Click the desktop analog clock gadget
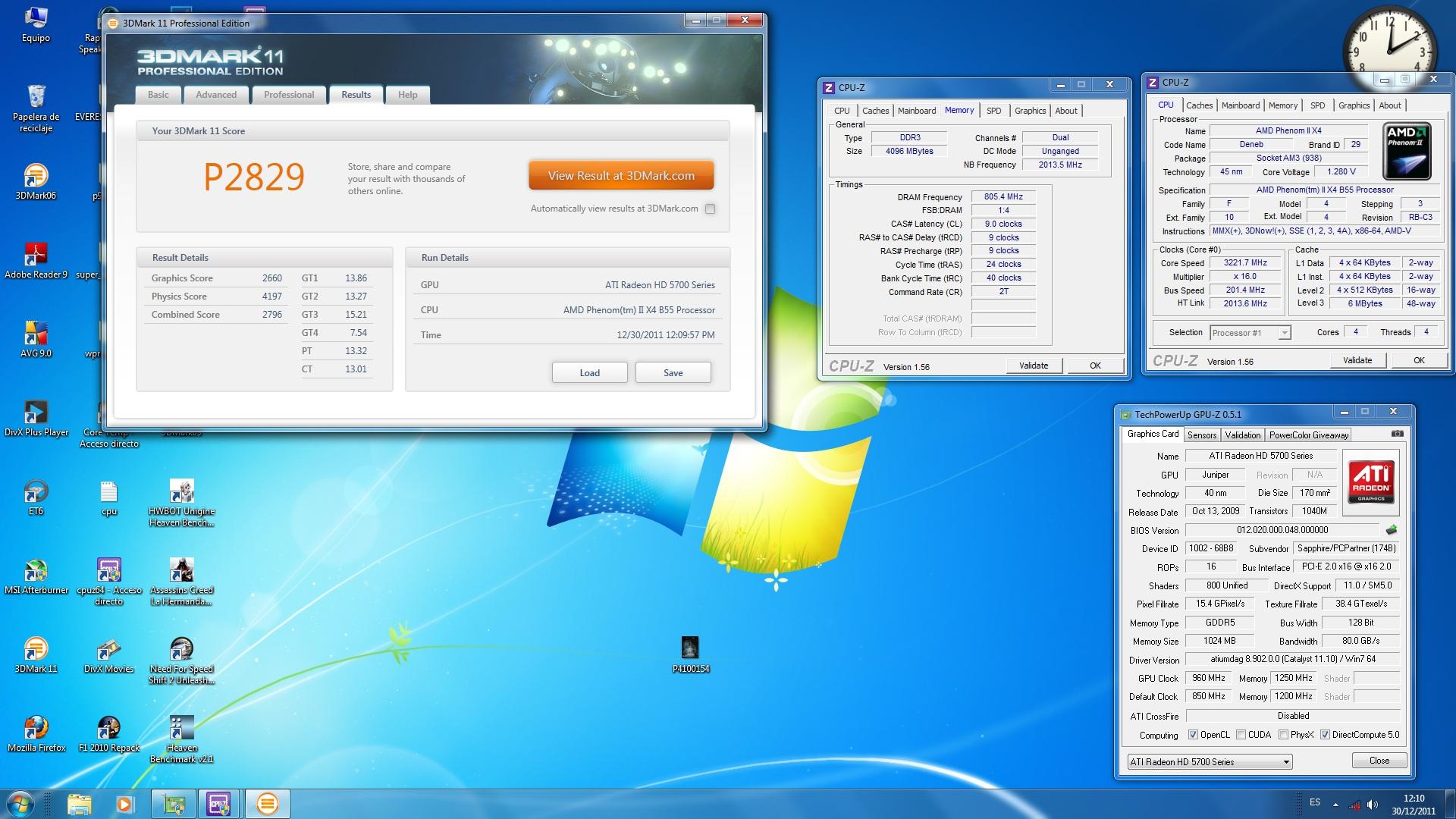This screenshot has height=819, width=1456. tap(1390, 52)
